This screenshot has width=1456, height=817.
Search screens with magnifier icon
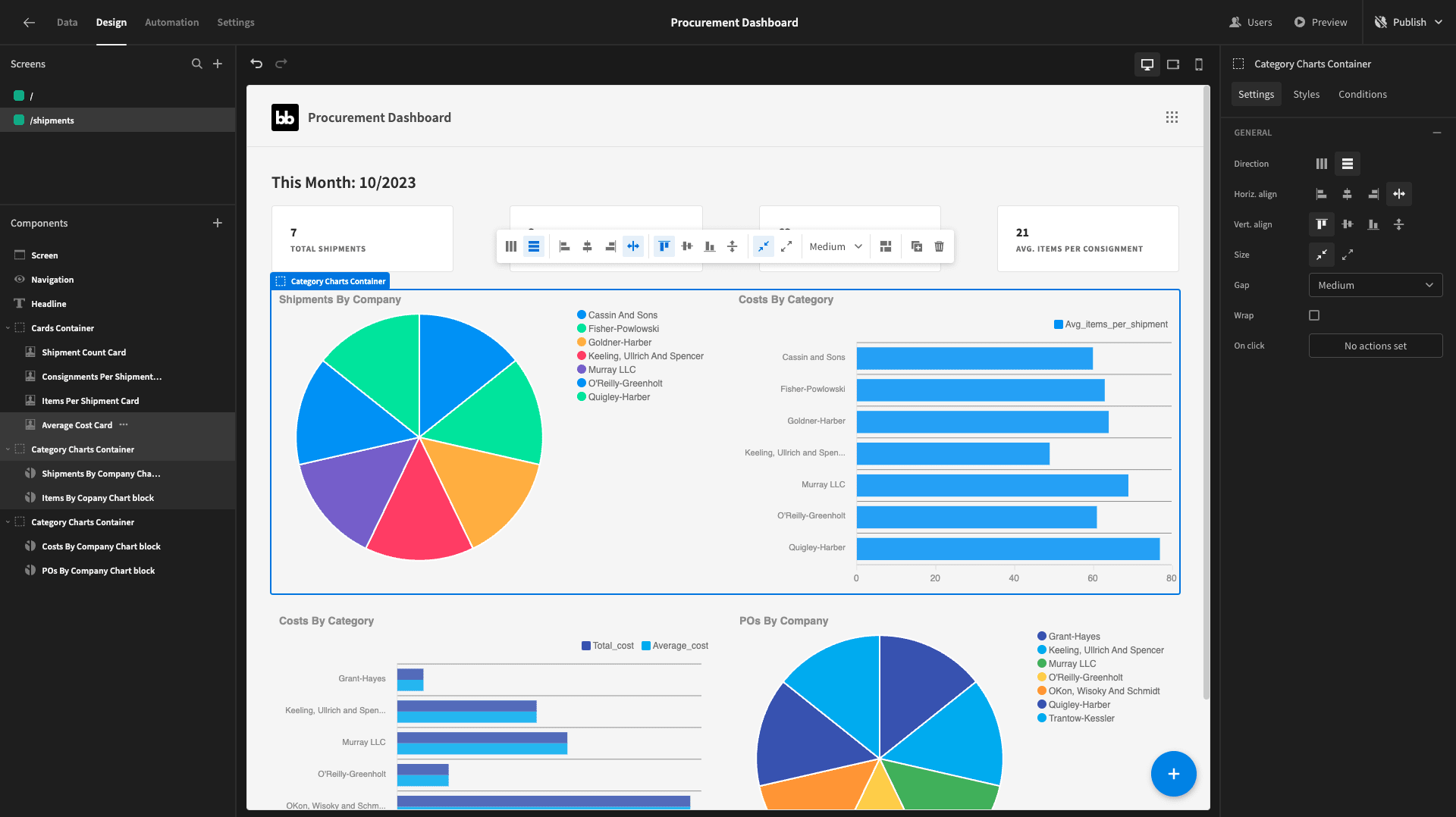point(197,64)
